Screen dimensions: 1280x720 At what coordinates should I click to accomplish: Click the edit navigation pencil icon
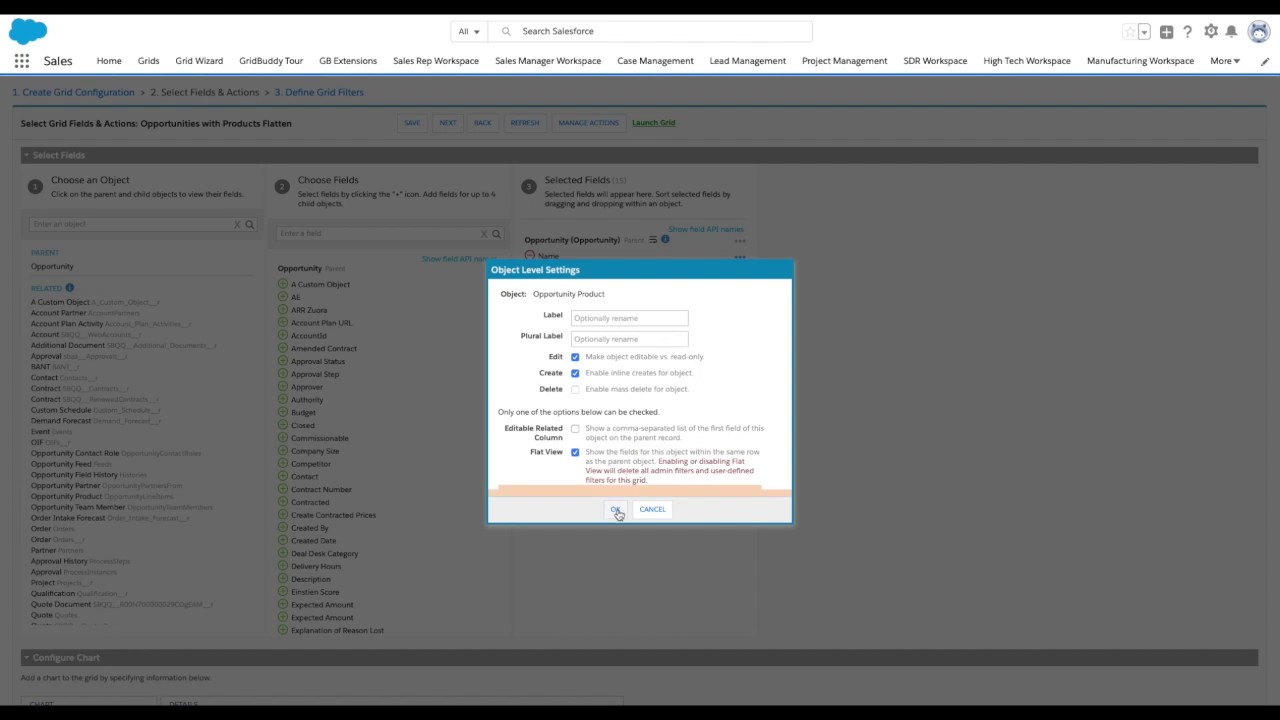[1265, 61]
